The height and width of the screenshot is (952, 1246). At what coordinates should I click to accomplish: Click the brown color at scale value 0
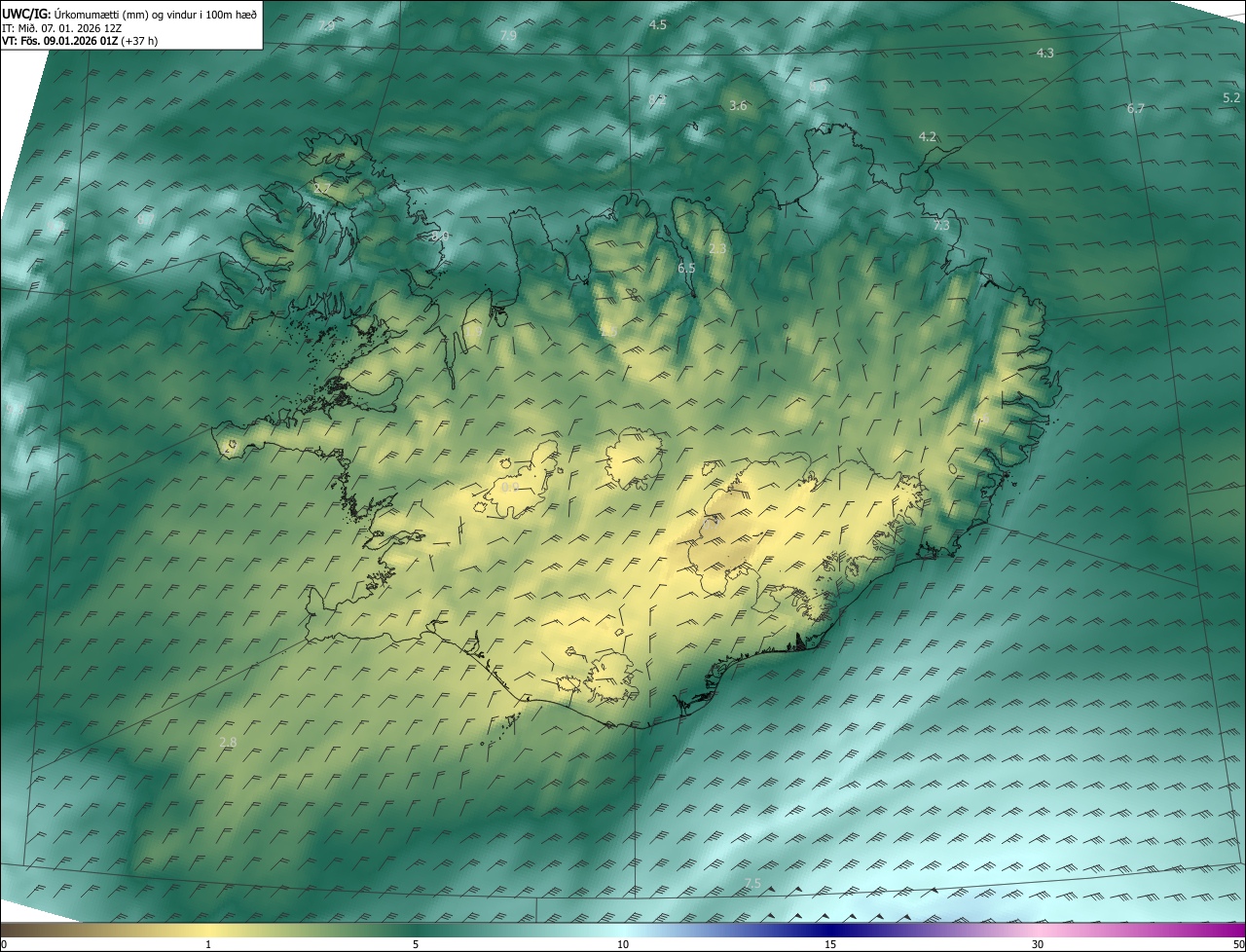(x=4, y=930)
